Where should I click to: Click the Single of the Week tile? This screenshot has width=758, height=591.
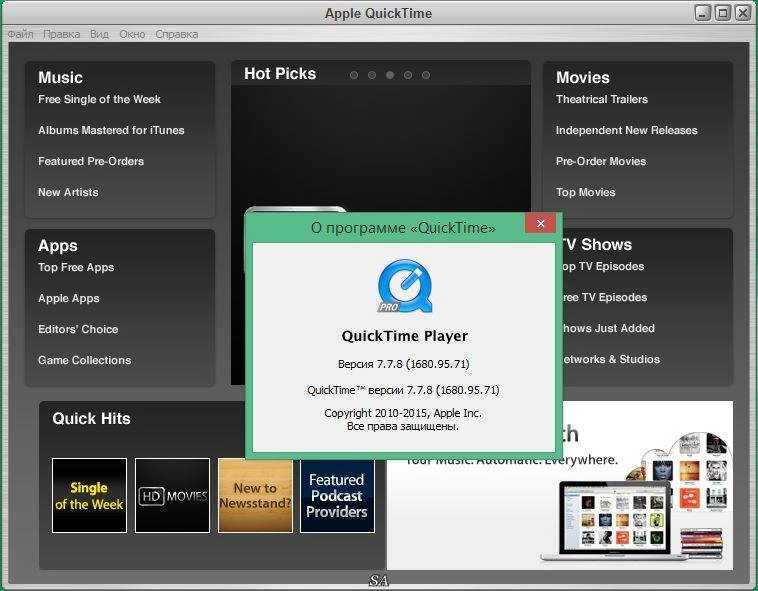tap(89, 495)
